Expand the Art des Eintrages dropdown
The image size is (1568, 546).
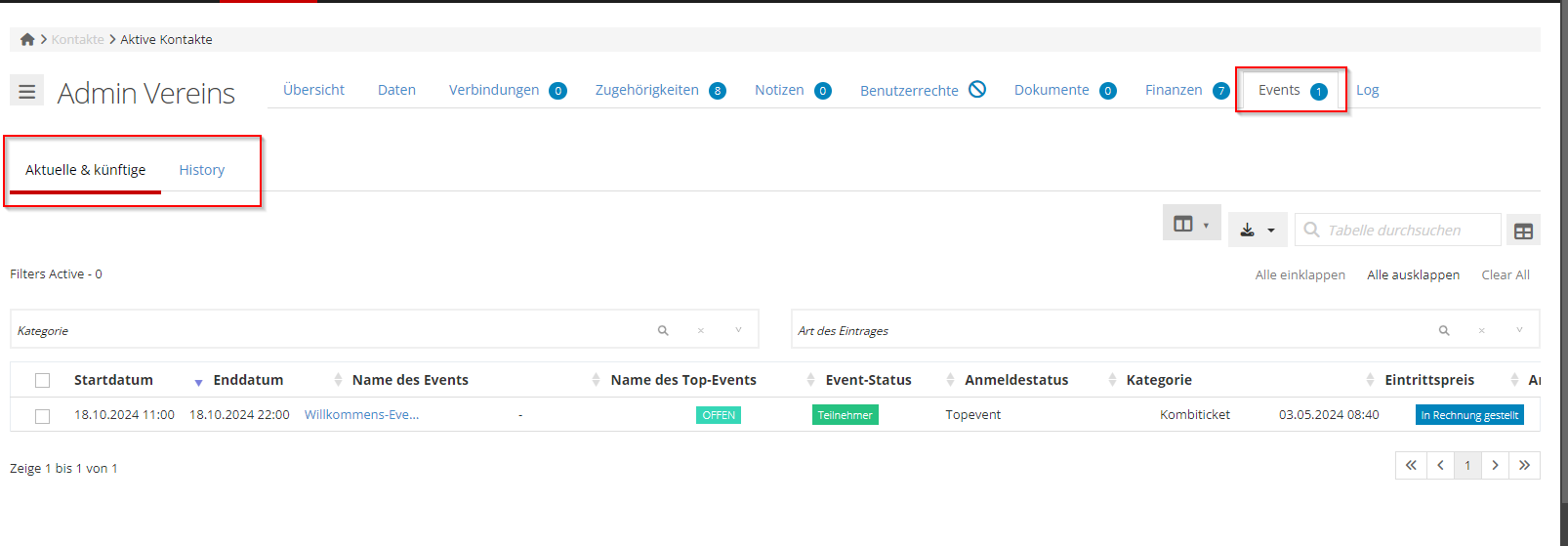[1519, 331]
